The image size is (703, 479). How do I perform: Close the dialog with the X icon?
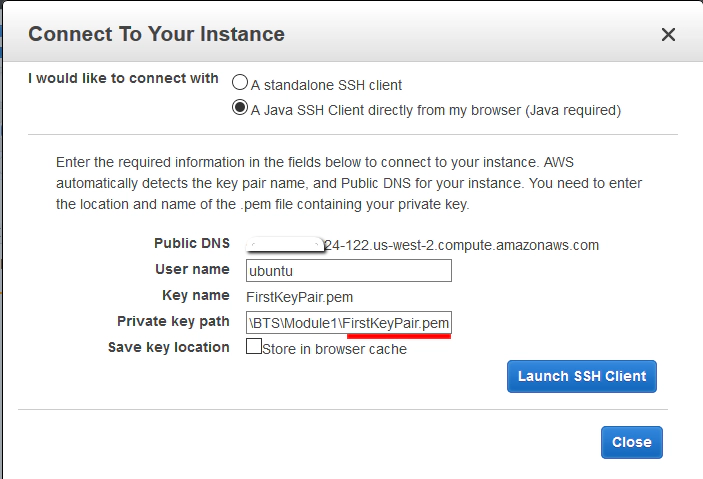669,34
